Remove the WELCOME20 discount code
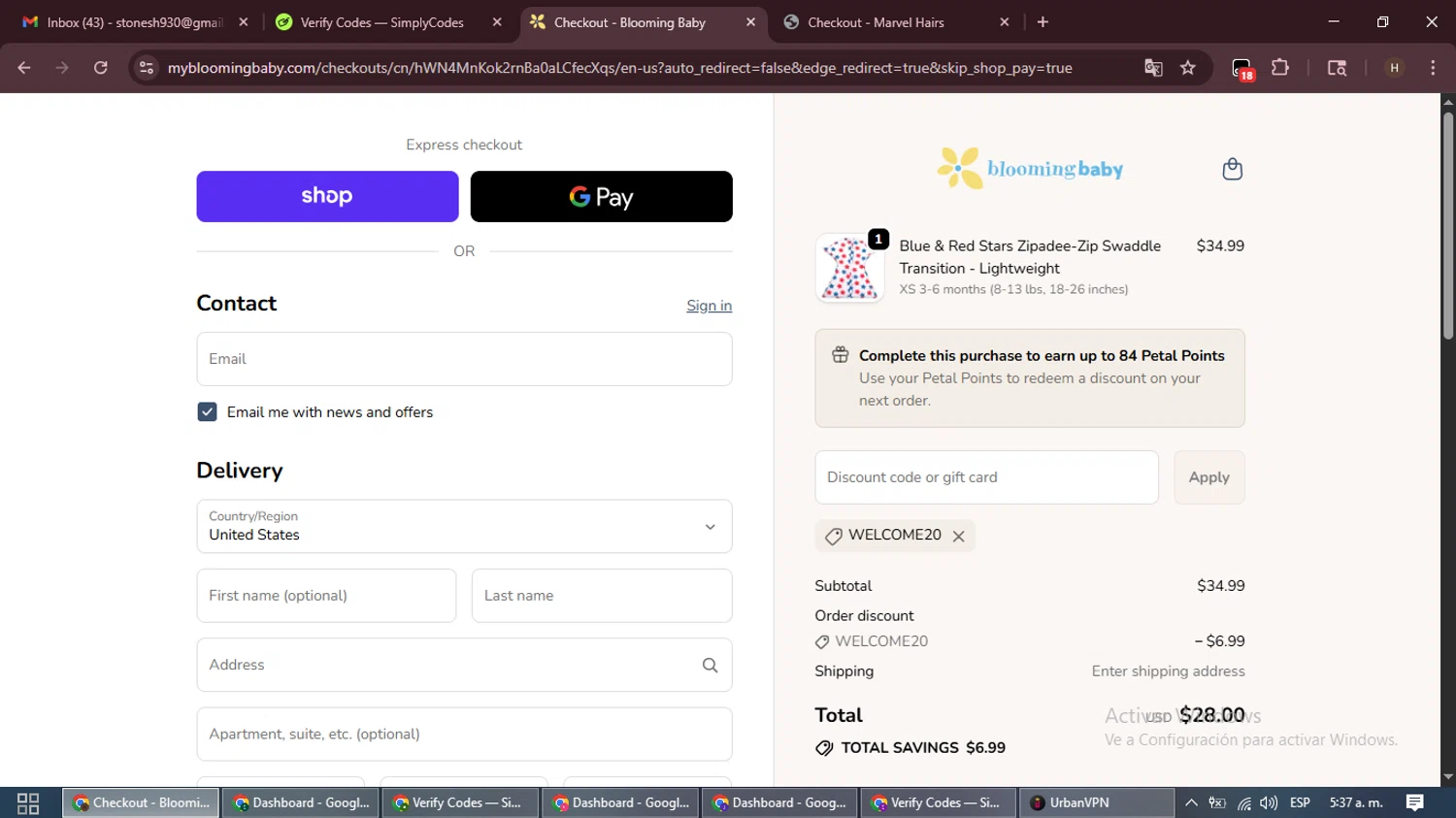The width and height of the screenshot is (1456, 818). pos(958,536)
